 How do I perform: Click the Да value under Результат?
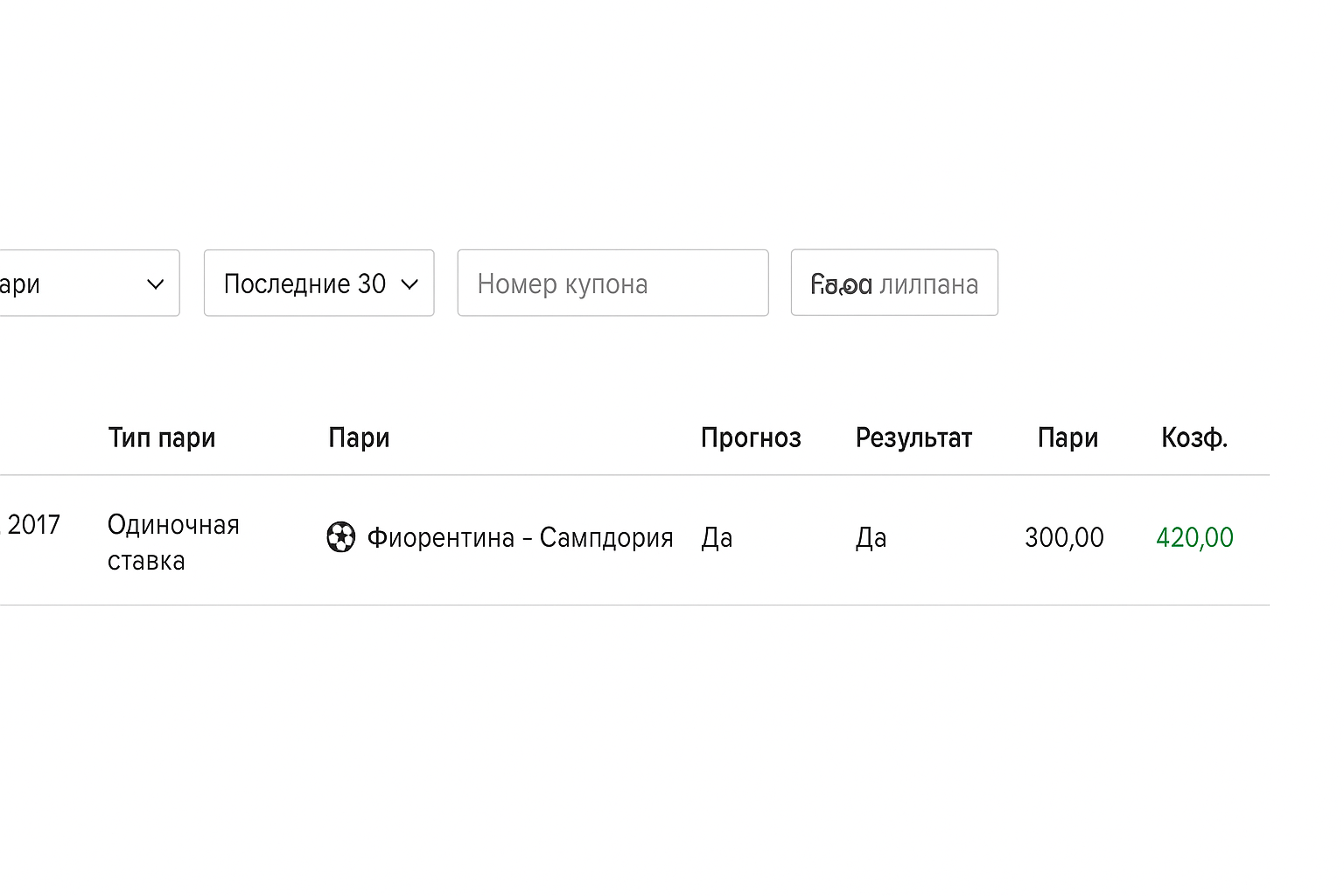click(x=871, y=537)
